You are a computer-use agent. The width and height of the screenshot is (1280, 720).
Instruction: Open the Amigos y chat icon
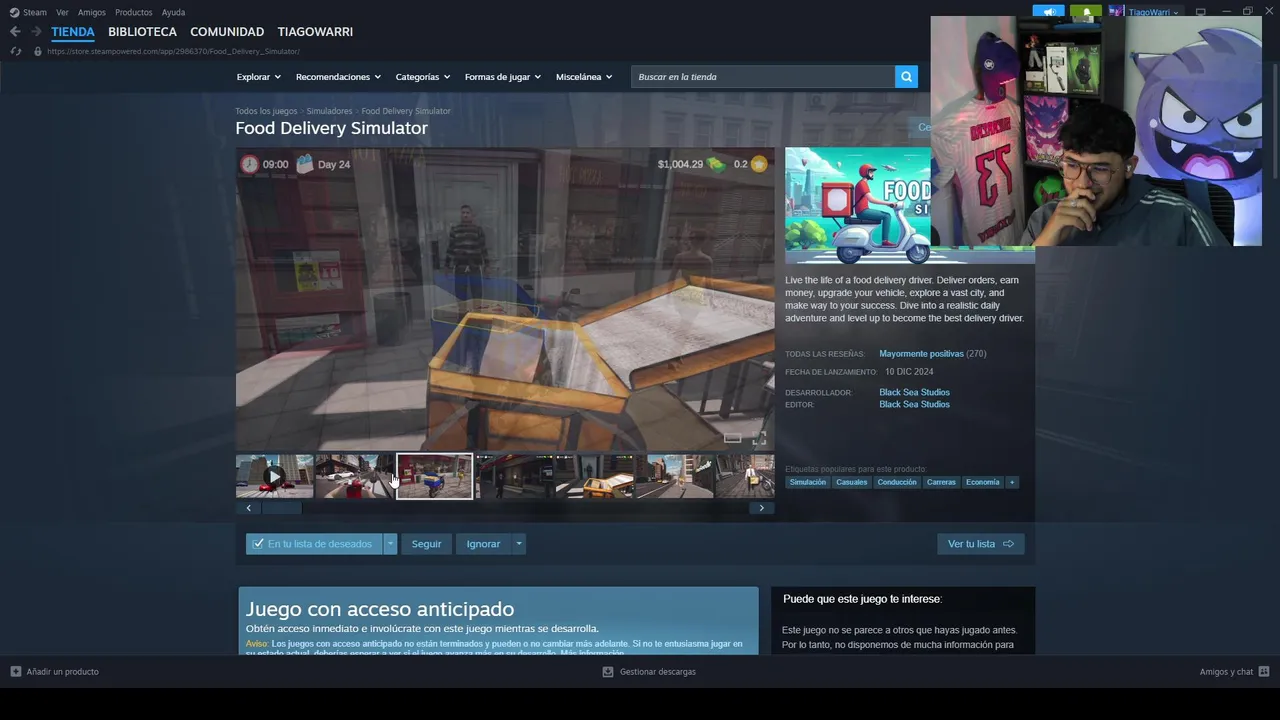click(1264, 672)
